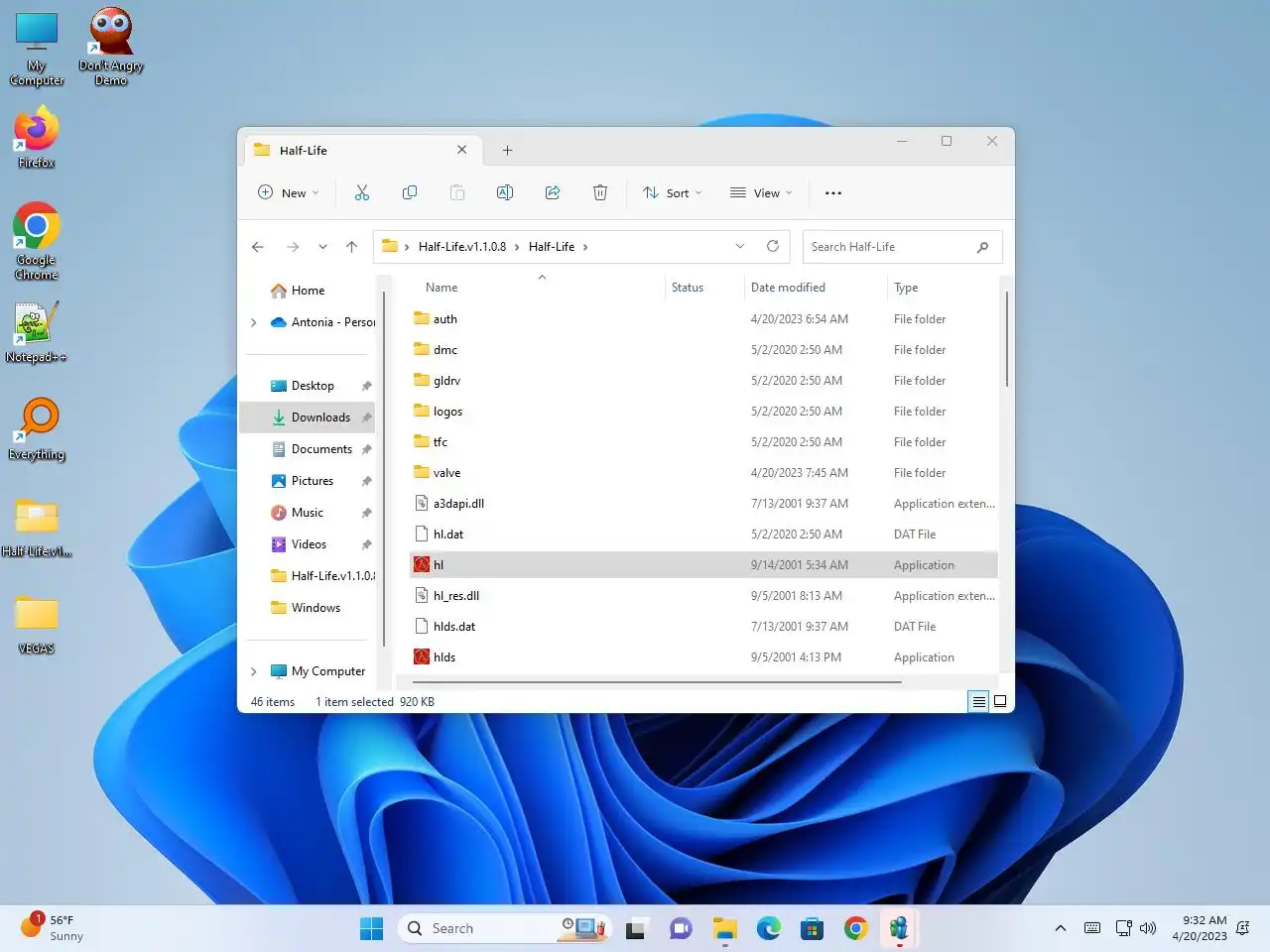Open the See more ellipsis menu

coord(833,193)
